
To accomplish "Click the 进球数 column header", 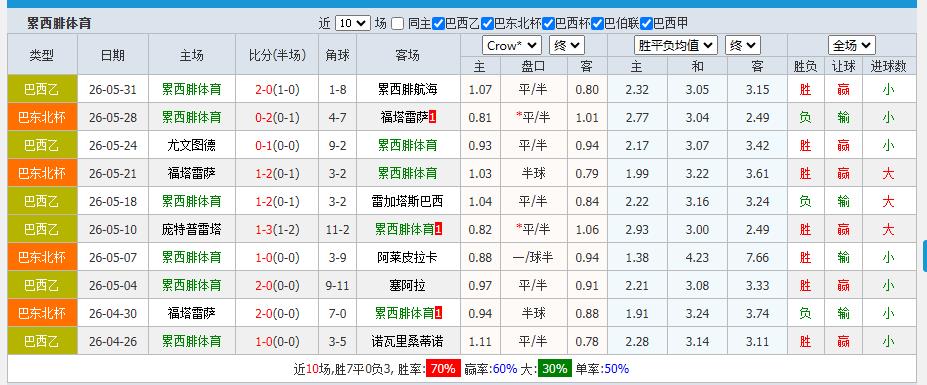I will point(889,66).
